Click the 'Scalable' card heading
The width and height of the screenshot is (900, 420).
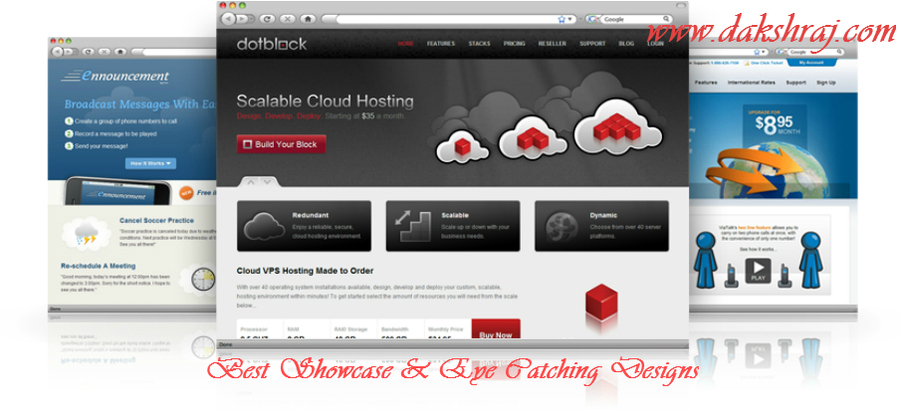click(455, 216)
